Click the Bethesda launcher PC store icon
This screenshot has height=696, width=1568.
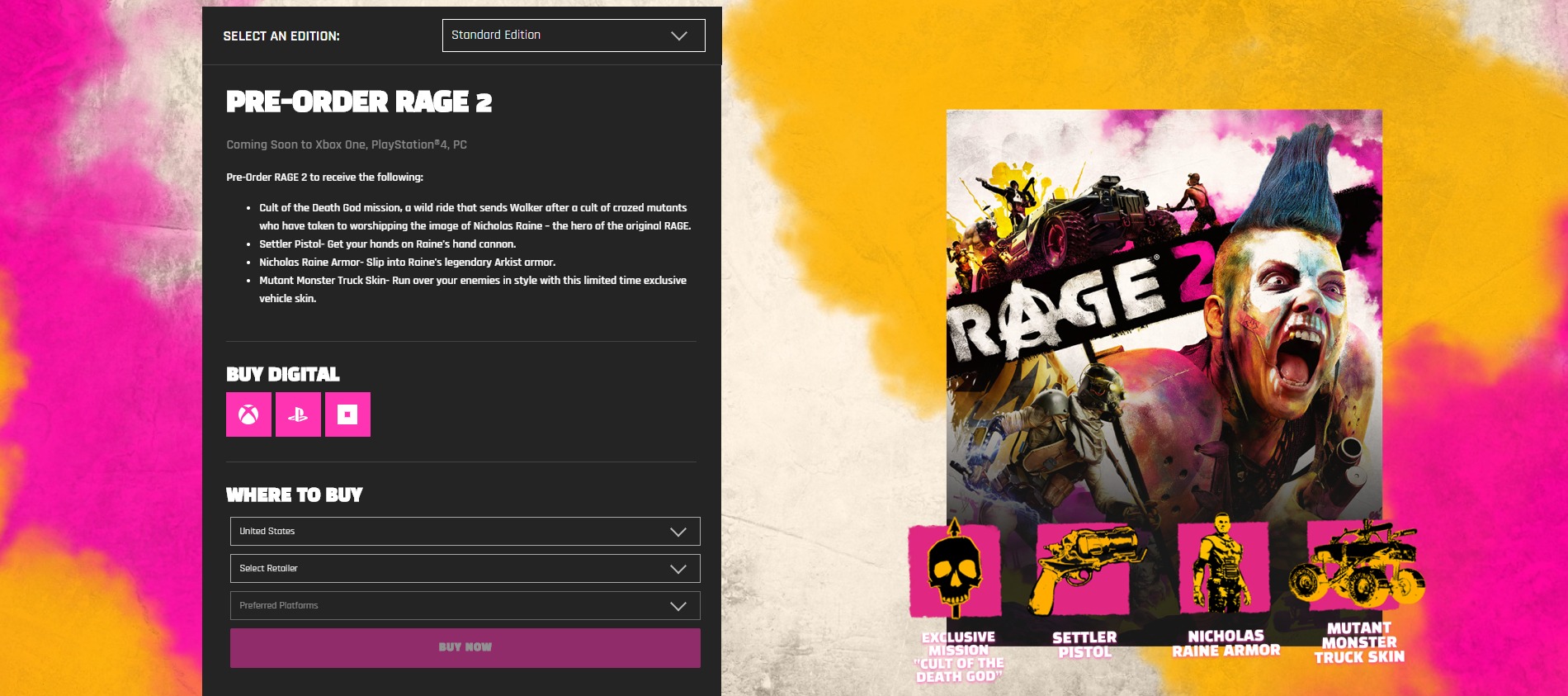(x=347, y=414)
